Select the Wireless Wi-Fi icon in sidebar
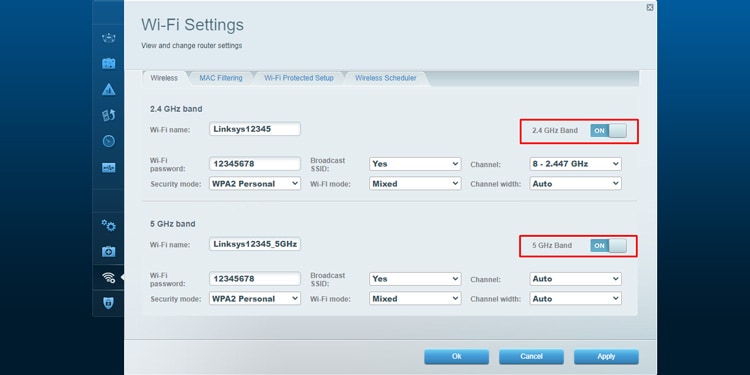The width and height of the screenshot is (750, 375). click(109, 277)
